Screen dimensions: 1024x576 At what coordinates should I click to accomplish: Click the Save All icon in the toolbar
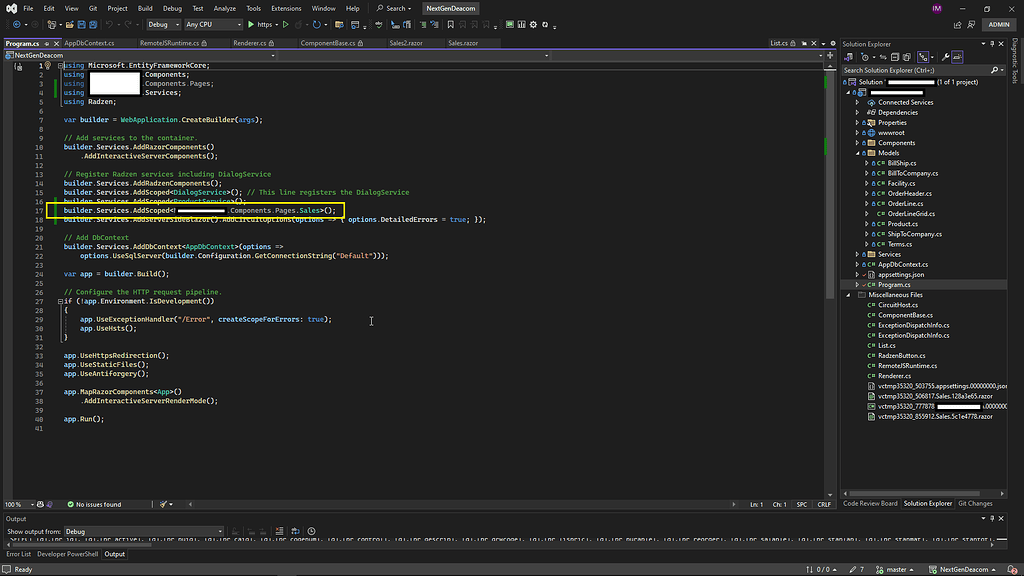[x=92, y=24]
